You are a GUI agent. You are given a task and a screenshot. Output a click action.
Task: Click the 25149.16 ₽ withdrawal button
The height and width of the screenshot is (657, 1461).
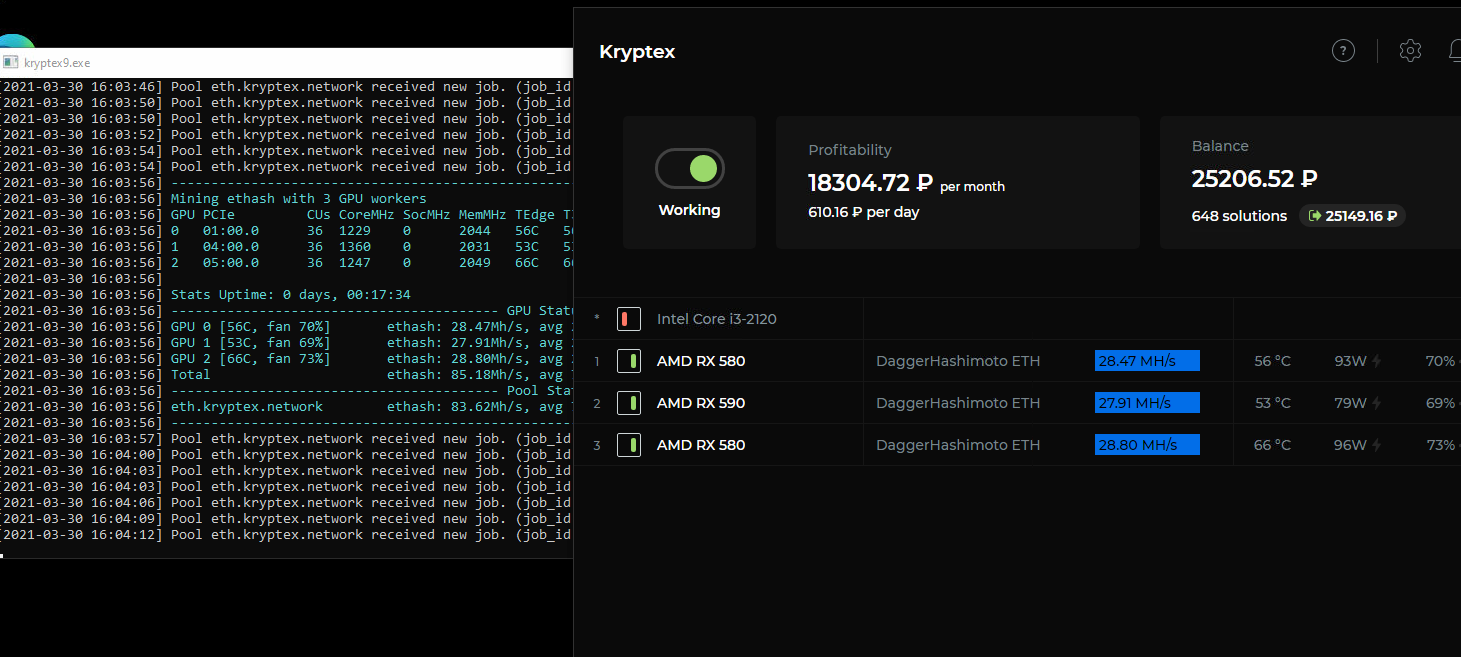click(1352, 216)
